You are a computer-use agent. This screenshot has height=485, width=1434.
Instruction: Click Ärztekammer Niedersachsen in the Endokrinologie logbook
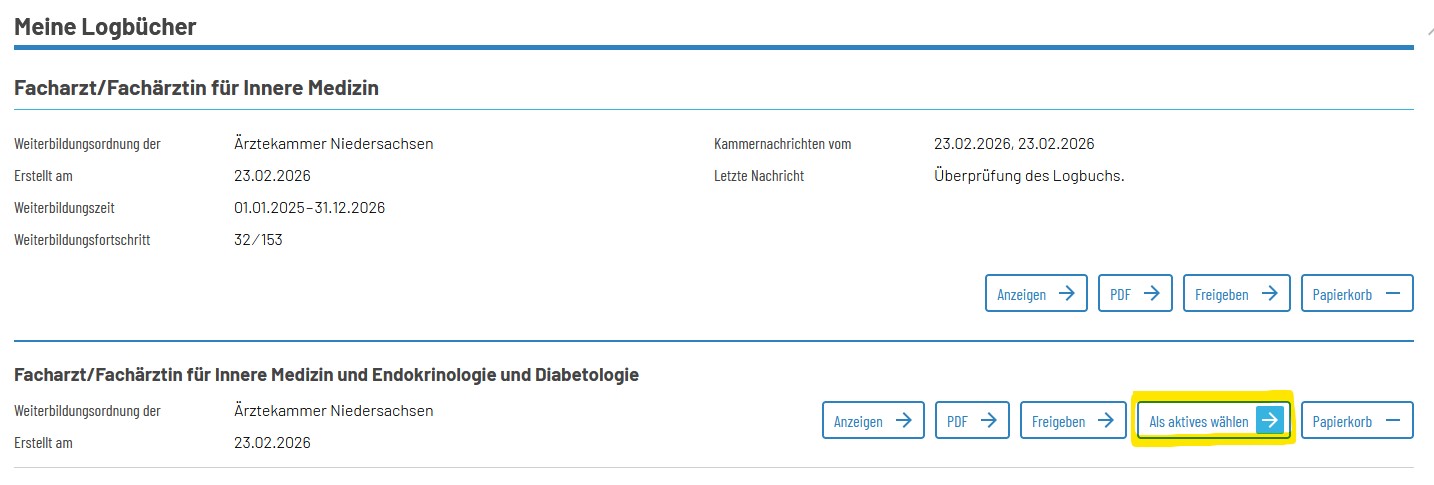click(326, 411)
